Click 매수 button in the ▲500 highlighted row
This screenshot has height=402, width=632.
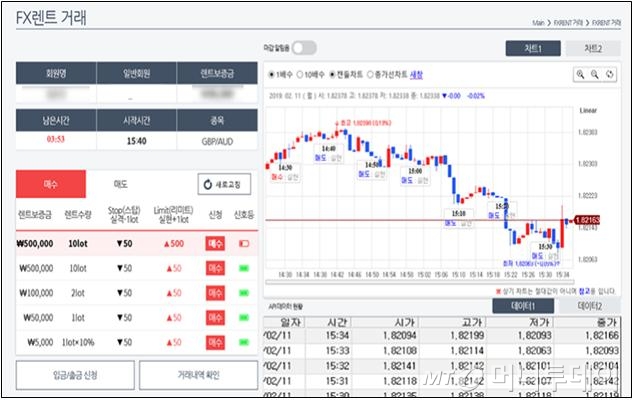215,244
